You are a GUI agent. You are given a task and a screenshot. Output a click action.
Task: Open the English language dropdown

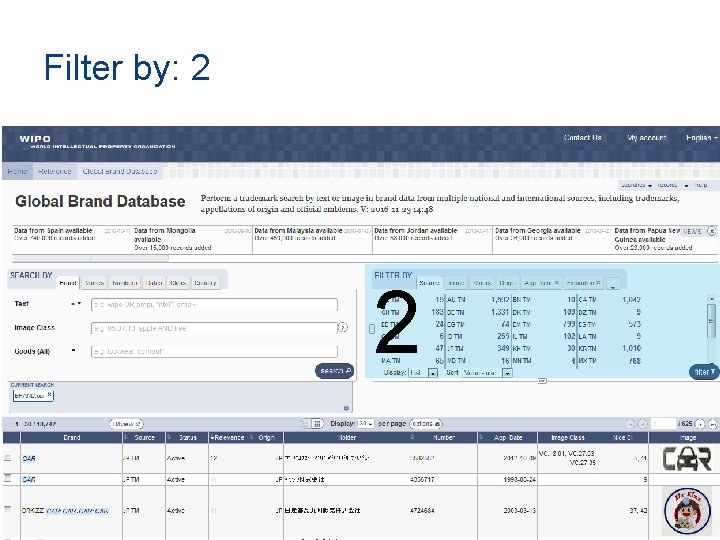(x=701, y=137)
